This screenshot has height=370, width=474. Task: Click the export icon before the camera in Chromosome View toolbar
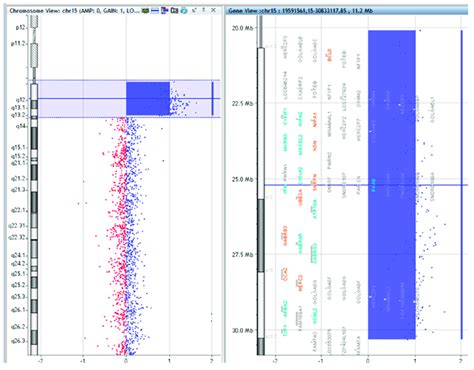pyautogui.click(x=164, y=11)
